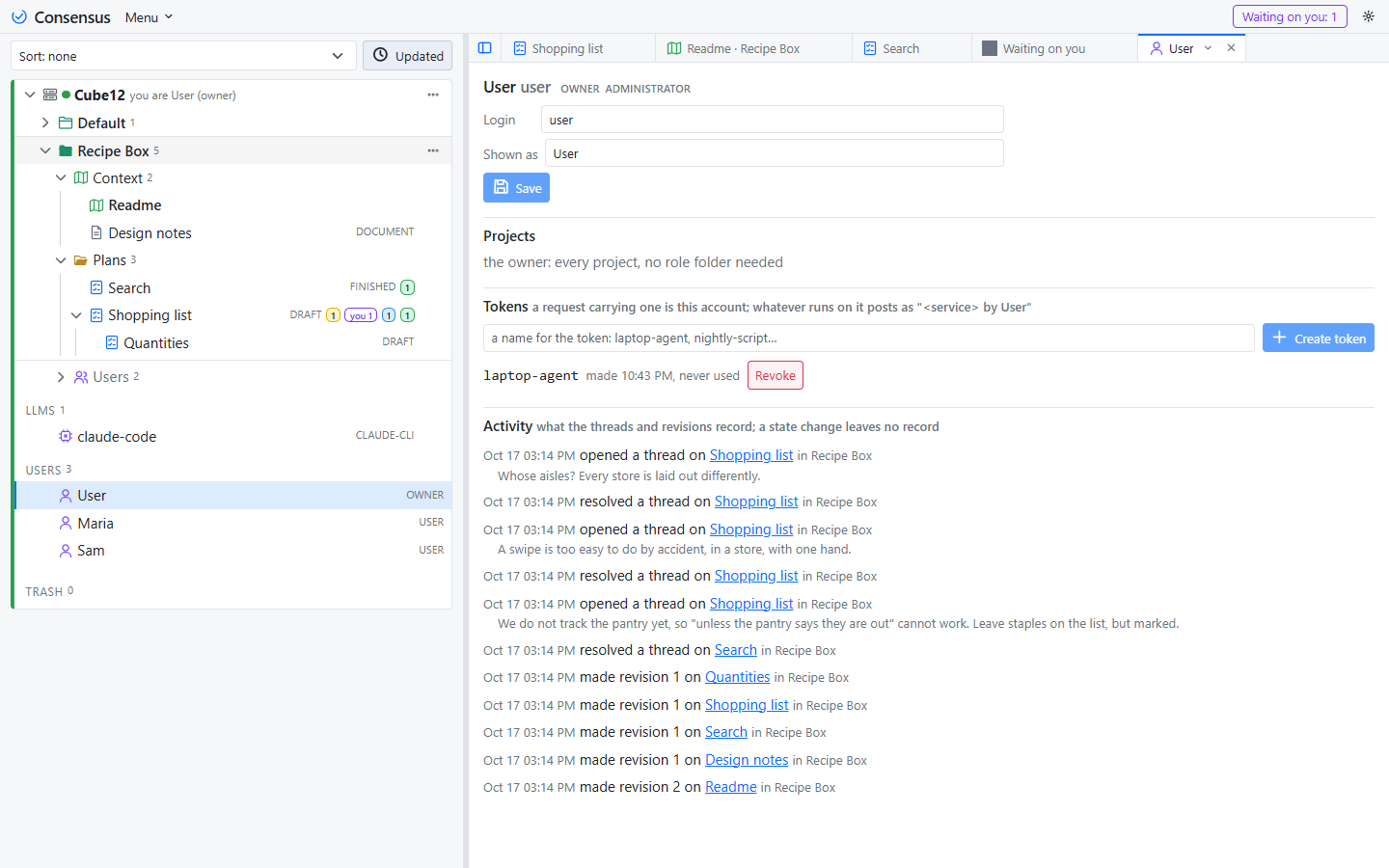Screen dimensions: 1389x868
Task: Click the person icon beside Sam
Action: tap(66, 551)
